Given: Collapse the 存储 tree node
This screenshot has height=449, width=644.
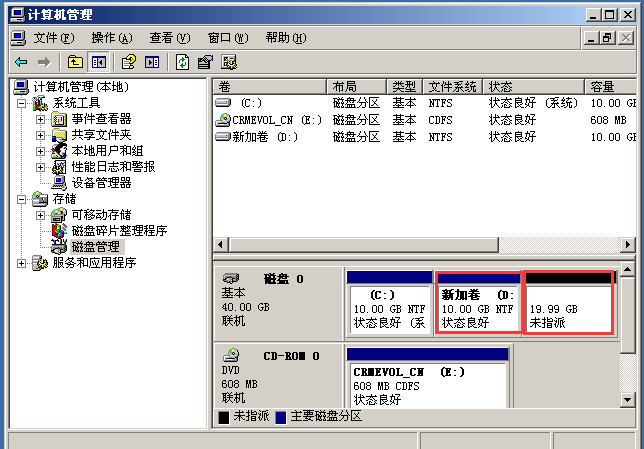Looking at the screenshot, I should [21, 199].
